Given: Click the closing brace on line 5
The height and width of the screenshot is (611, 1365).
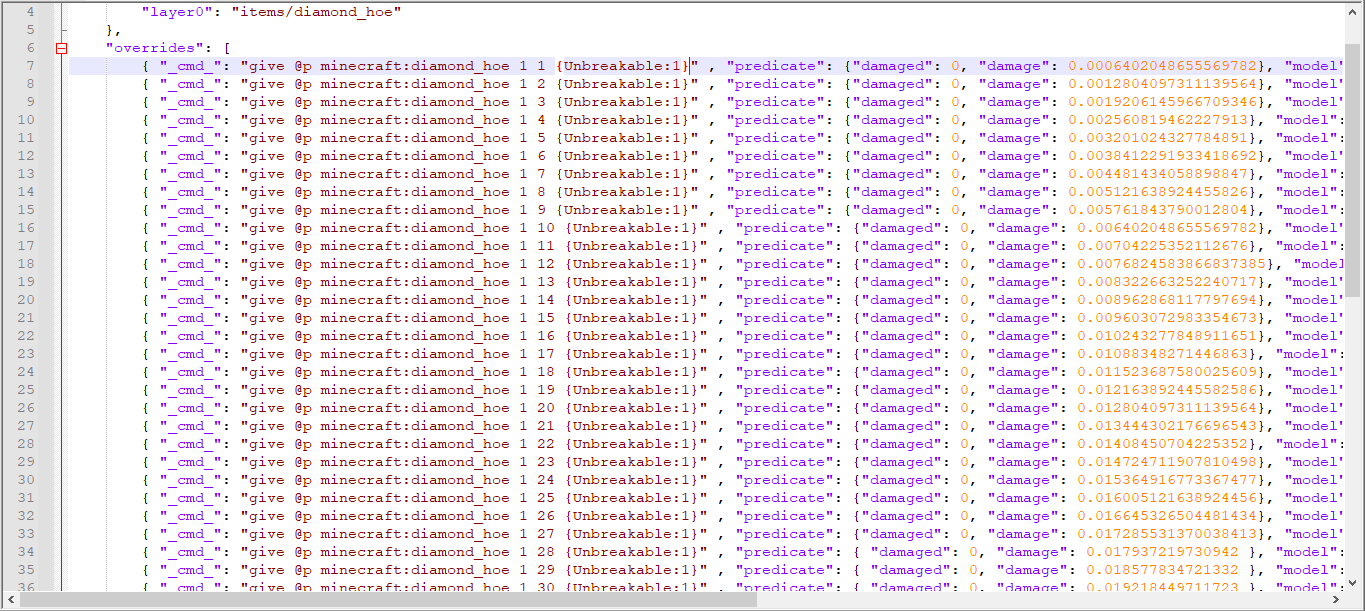Looking at the screenshot, I should (110, 30).
